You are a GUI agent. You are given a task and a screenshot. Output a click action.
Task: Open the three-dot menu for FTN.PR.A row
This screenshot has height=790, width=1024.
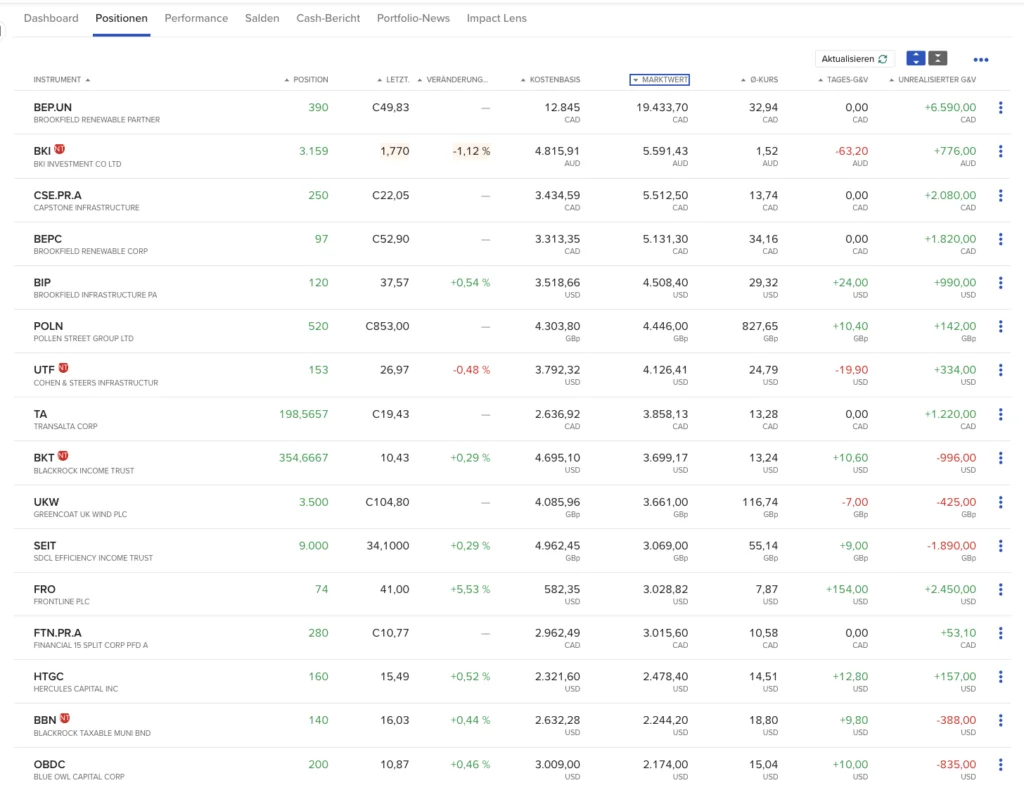(x=1000, y=633)
